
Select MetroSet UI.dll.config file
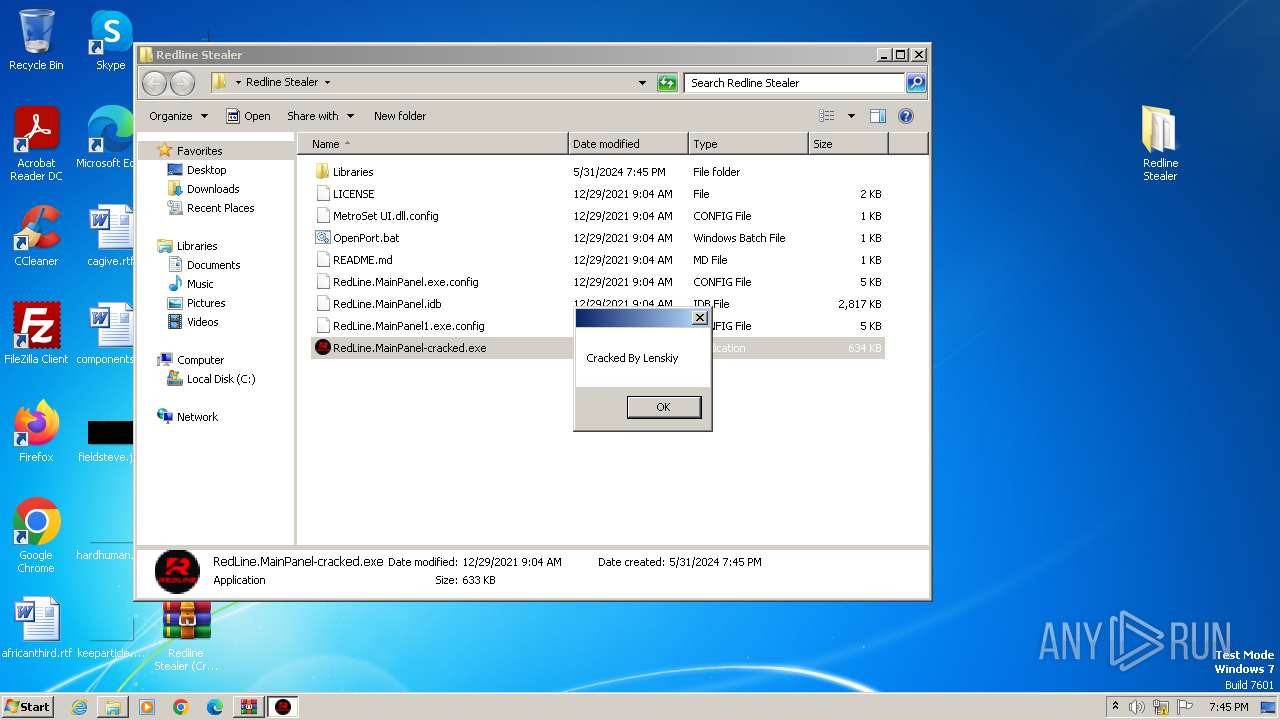[x=386, y=216]
